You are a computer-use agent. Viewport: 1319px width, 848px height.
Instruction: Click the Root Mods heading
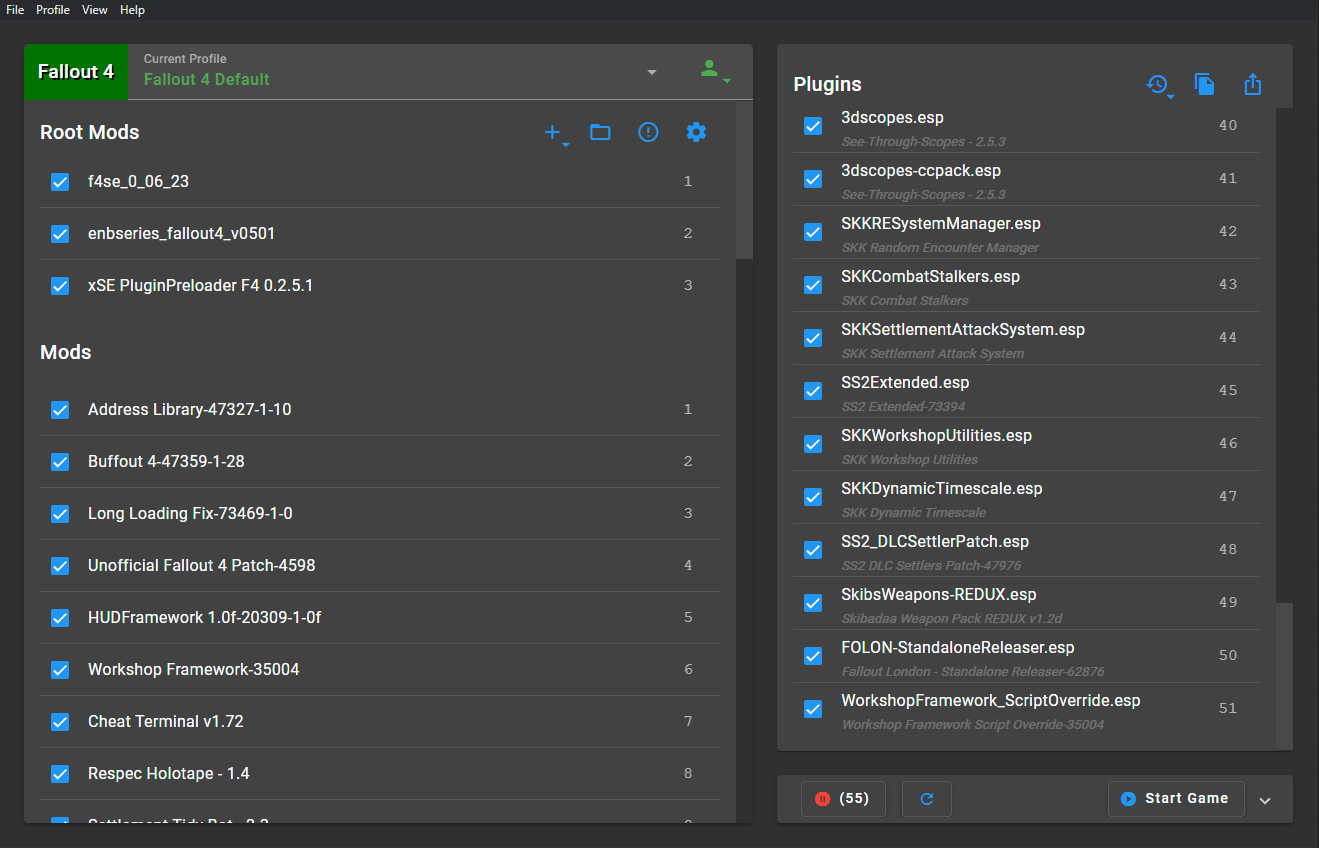point(90,133)
